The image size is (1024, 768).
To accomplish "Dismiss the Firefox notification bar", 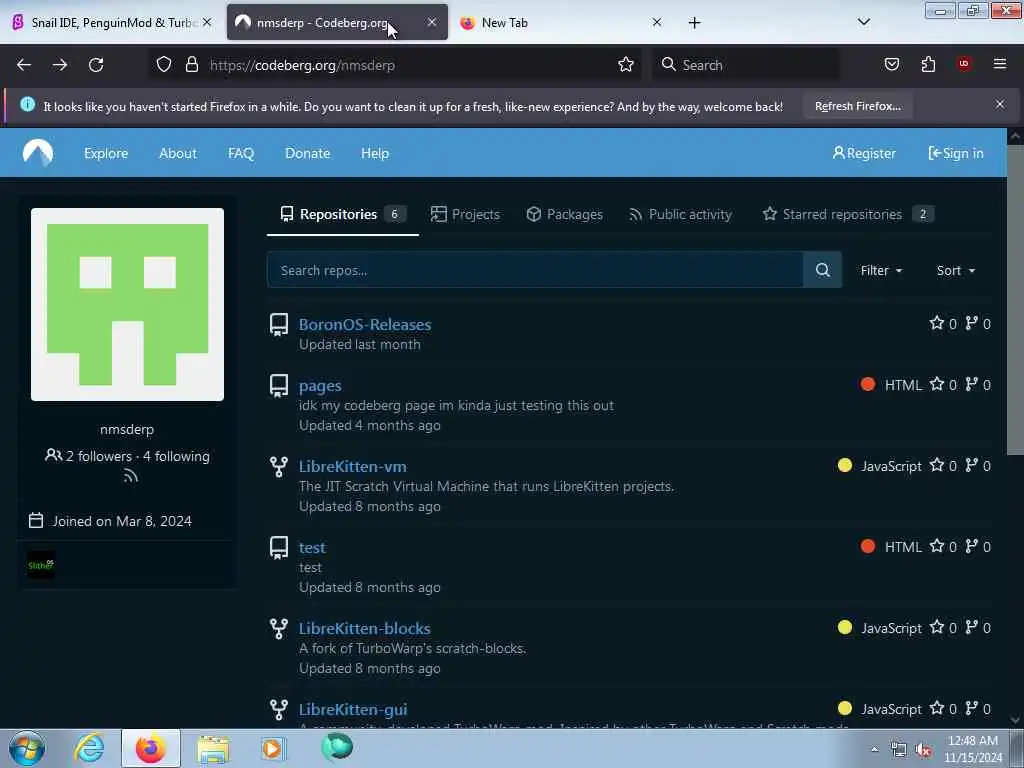I will click(x=1000, y=104).
